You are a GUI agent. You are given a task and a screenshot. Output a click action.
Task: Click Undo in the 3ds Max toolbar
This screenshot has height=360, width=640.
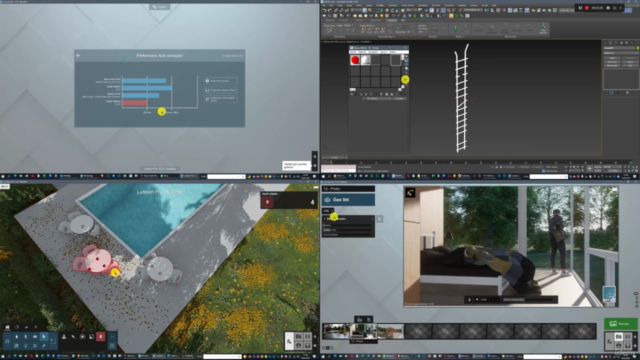(324, 10)
